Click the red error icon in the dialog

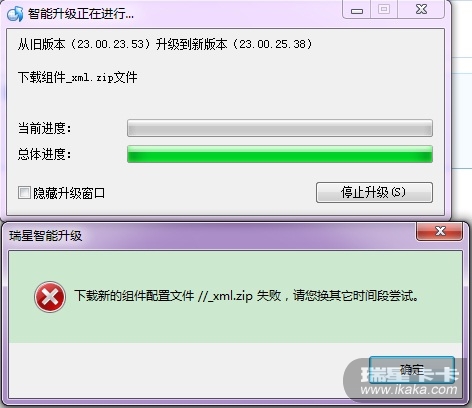pos(50,297)
